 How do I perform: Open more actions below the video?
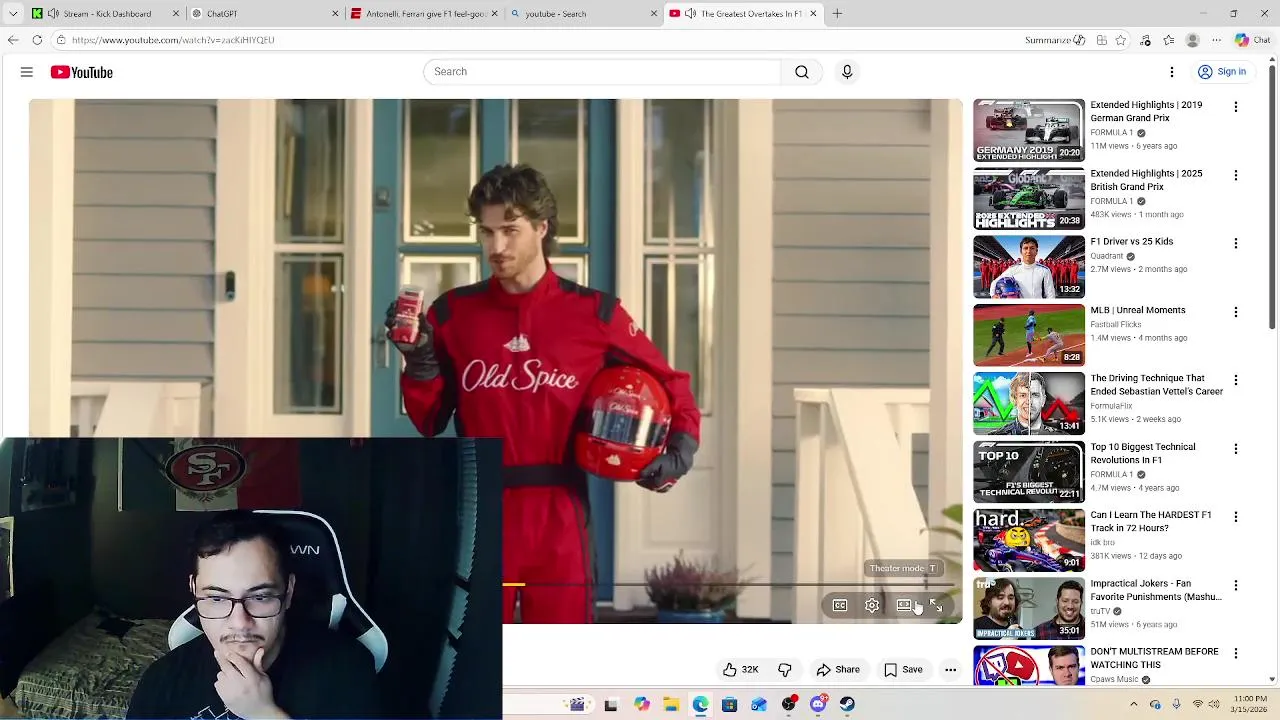(951, 670)
